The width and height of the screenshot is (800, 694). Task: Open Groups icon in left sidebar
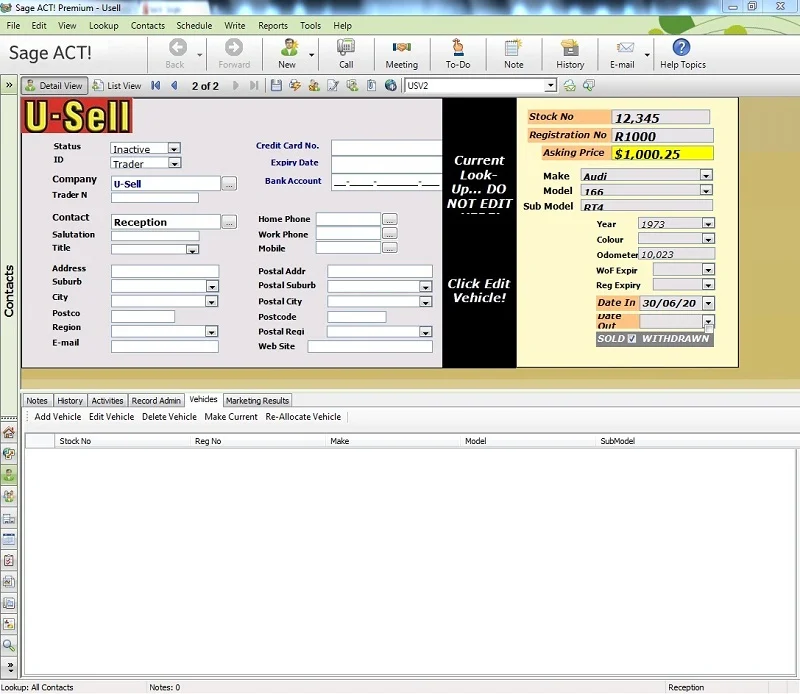coord(9,496)
